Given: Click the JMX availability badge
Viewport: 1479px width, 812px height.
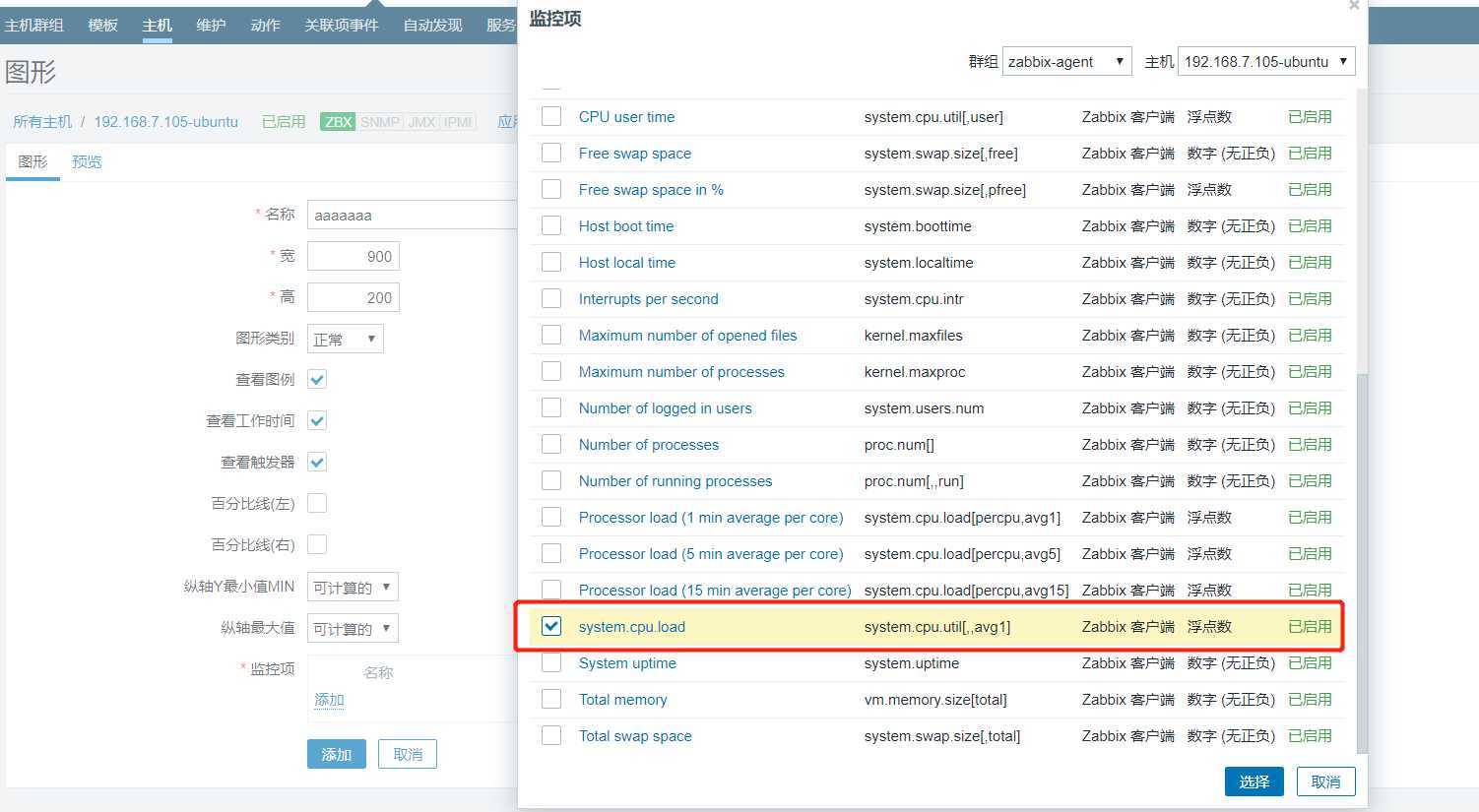Looking at the screenshot, I should tap(421, 122).
